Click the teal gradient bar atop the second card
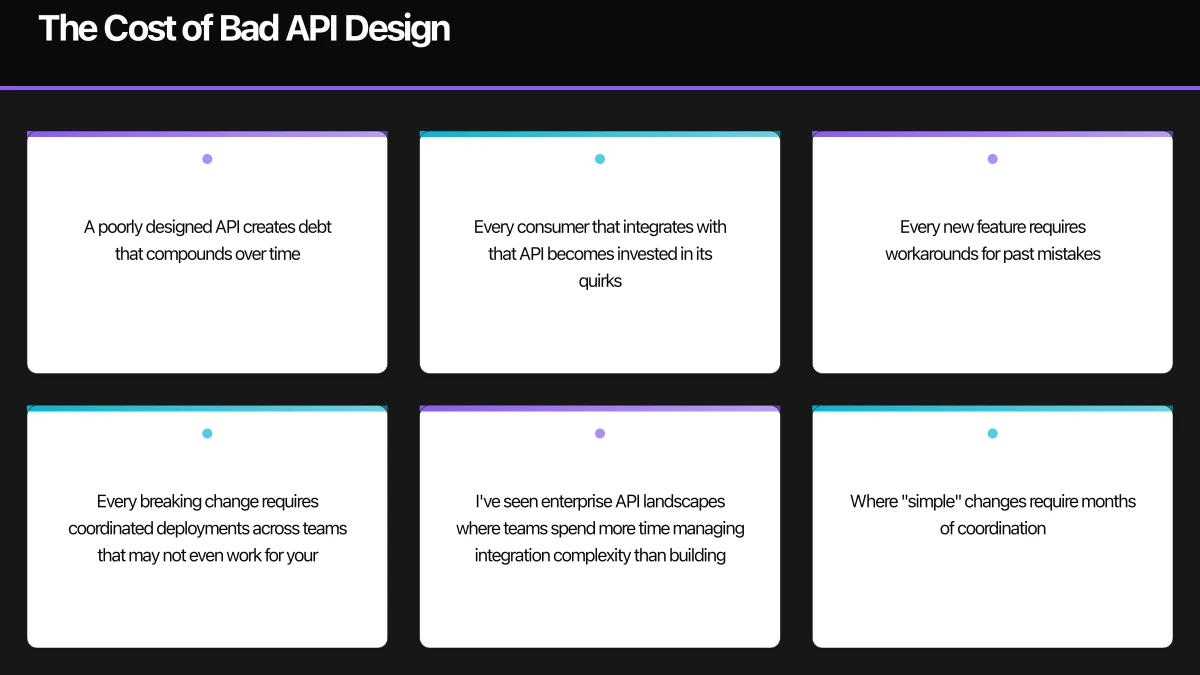 tap(600, 133)
